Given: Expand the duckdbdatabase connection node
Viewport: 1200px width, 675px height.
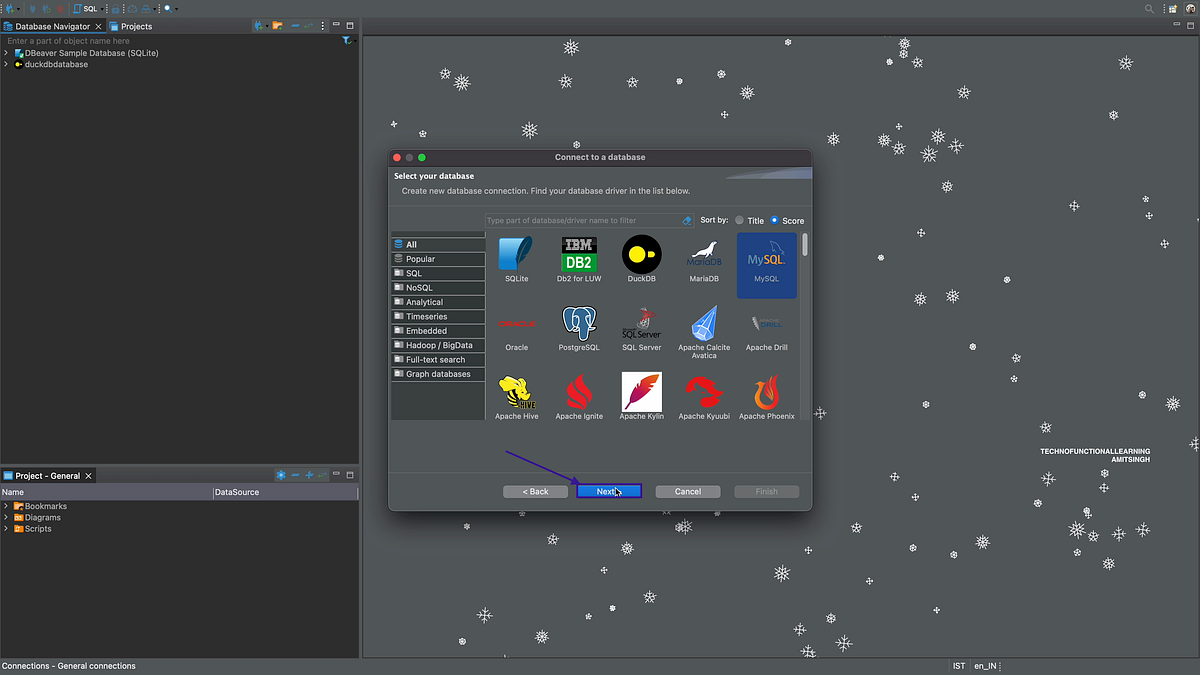Looking at the screenshot, I should point(8,63).
